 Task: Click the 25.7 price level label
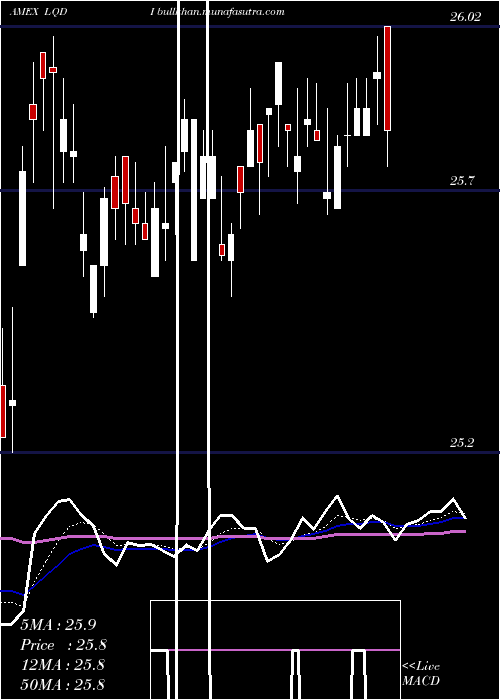tap(462, 181)
